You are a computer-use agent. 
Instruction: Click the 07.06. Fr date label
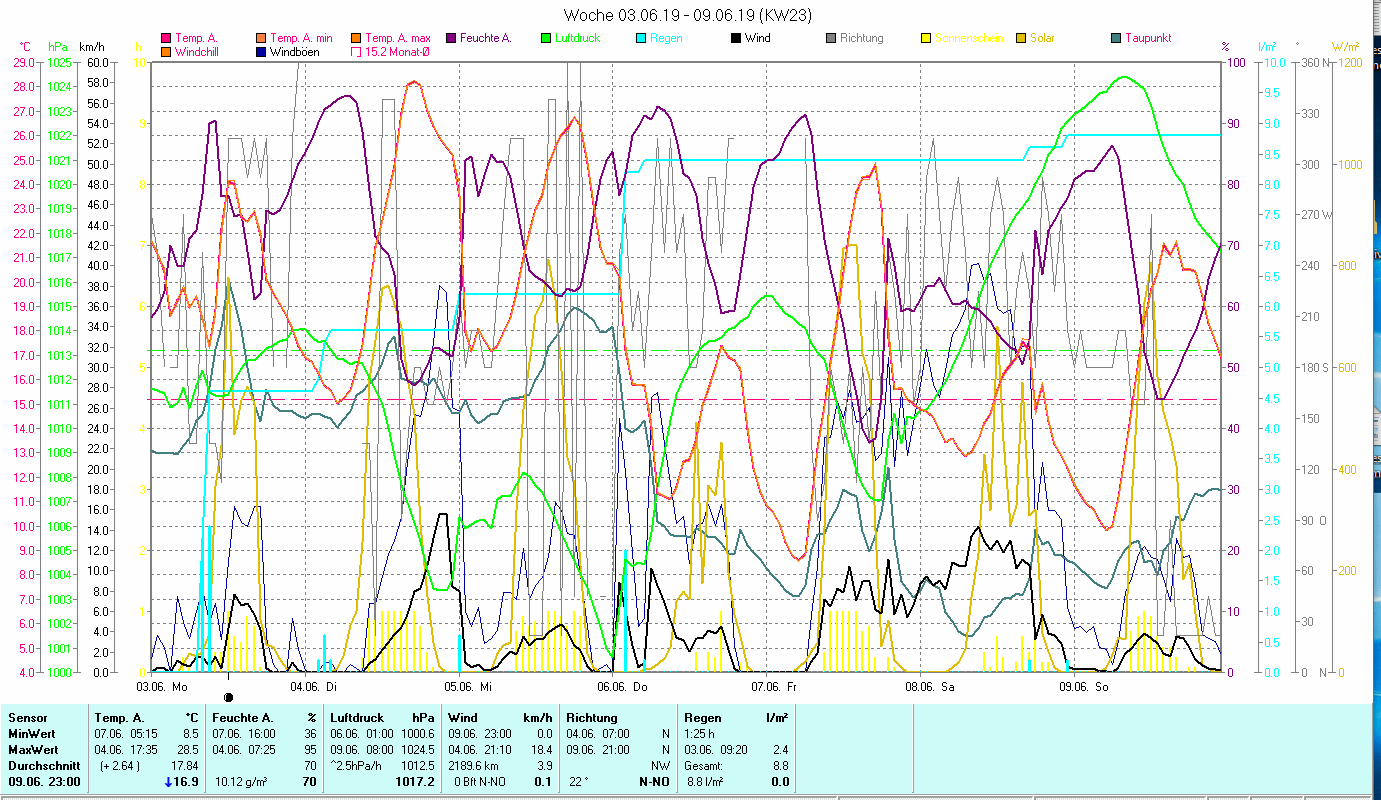coord(774,687)
